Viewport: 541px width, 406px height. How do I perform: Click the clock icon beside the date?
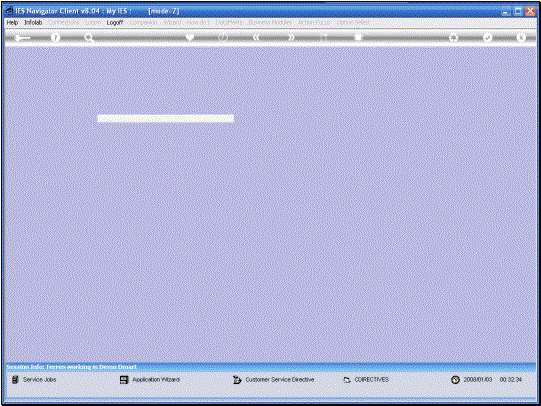[x=455, y=379]
